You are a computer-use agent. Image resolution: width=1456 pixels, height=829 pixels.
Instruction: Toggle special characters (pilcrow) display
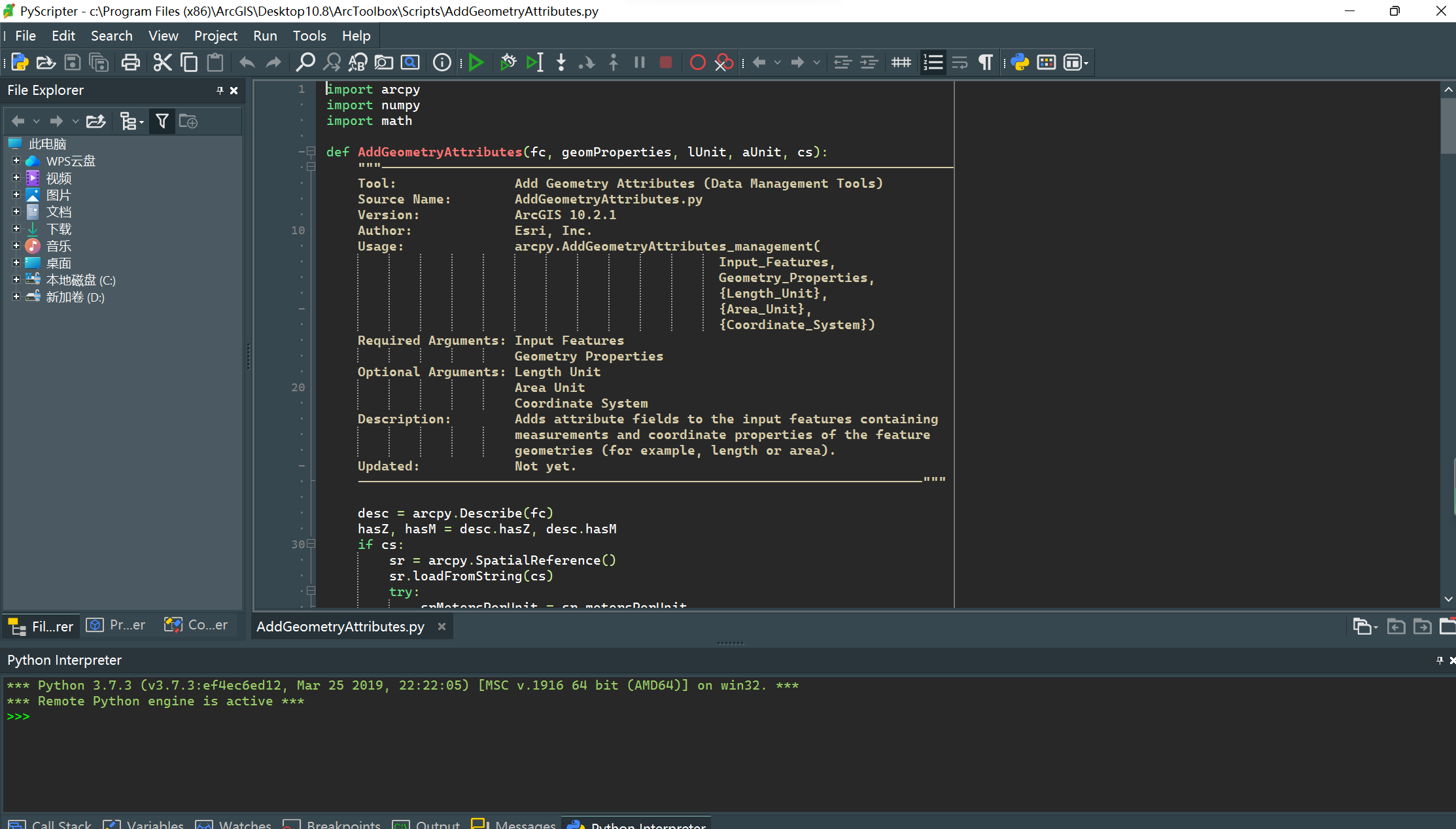[985, 63]
